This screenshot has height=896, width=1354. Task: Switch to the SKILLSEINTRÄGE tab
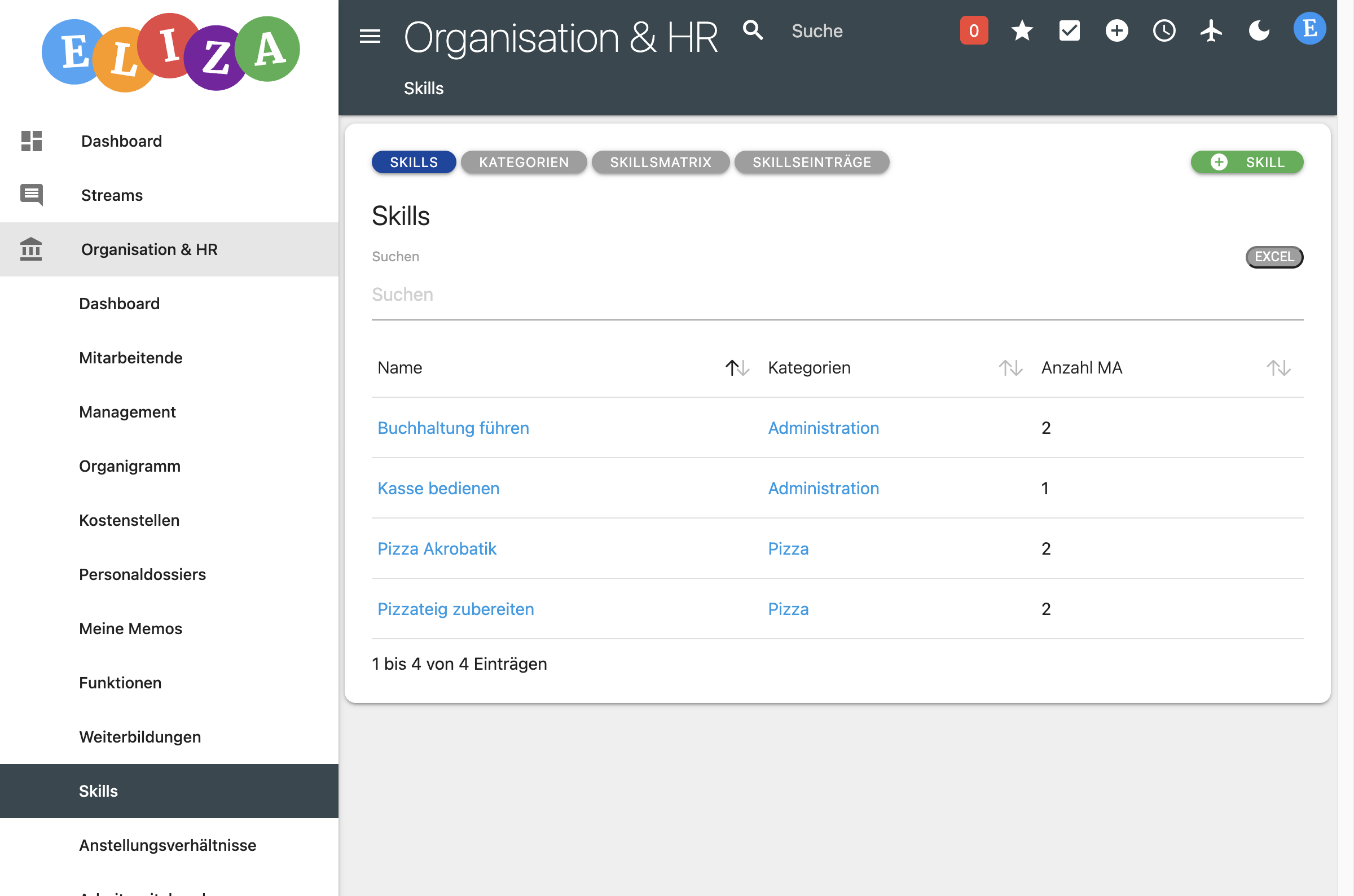tap(812, 162)
